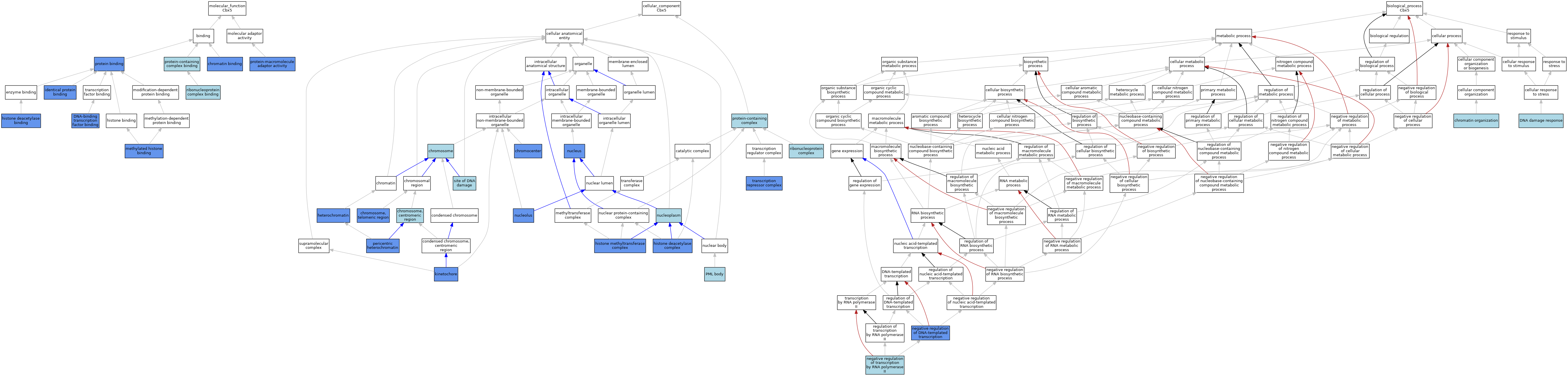1568x376 pixels.
Task: Select the transcription regulator complex node
Action: click(x=764, y=151)
